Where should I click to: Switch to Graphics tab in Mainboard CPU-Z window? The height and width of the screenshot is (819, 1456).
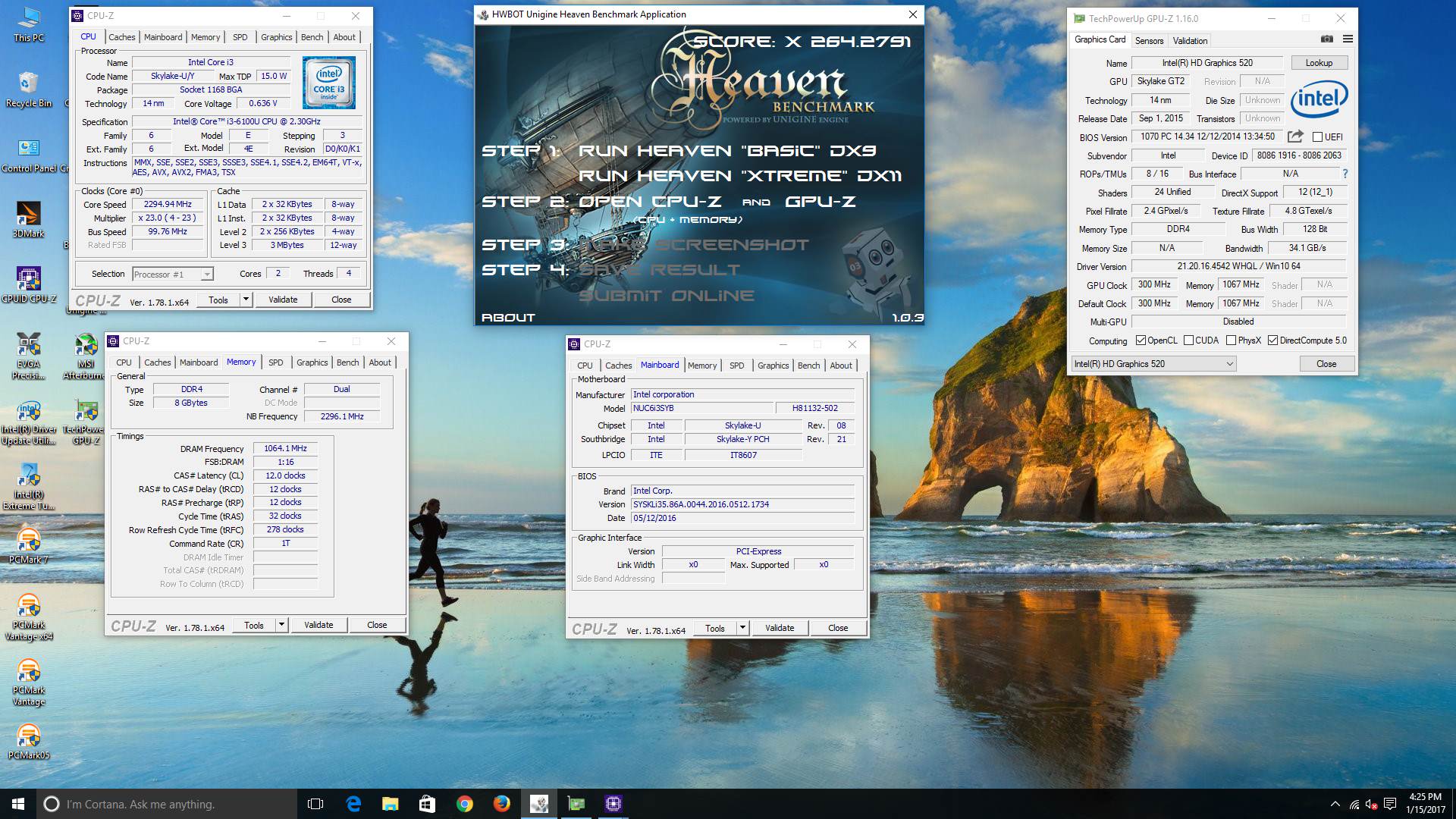773,366
